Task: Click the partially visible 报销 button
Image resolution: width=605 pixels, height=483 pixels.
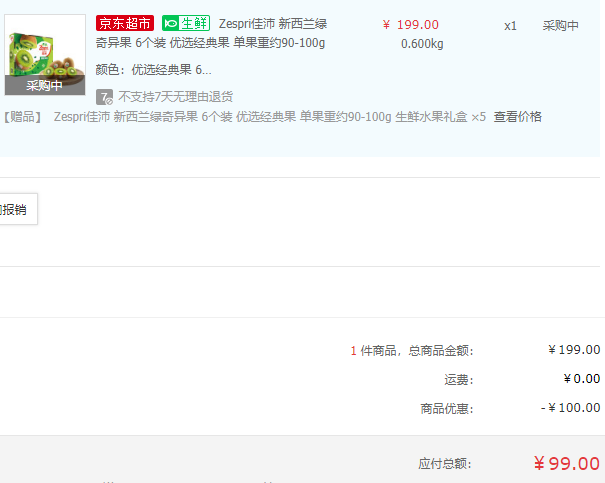Action: [17, 209]
